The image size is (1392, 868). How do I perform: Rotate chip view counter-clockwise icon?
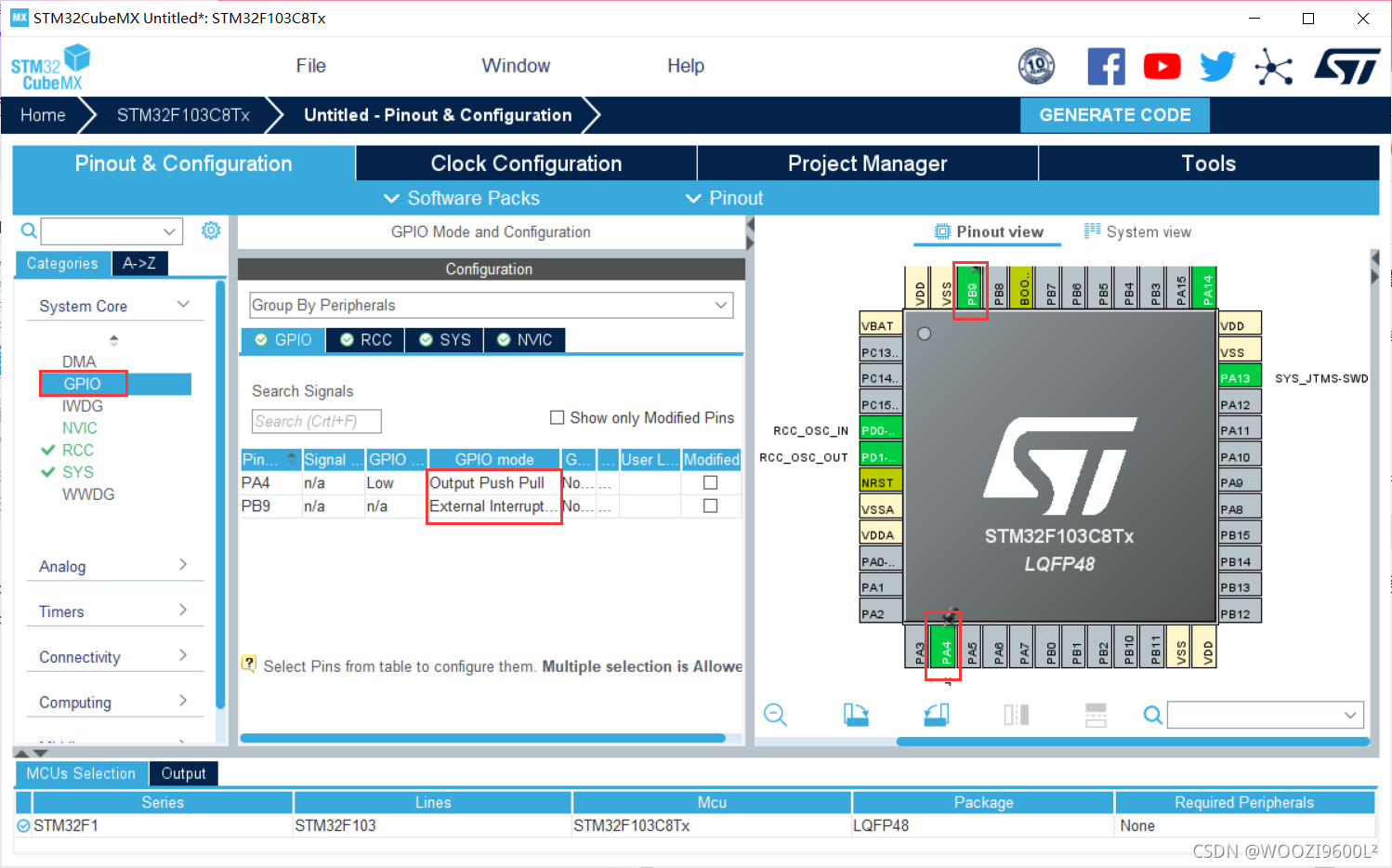(x=937, y=715)
